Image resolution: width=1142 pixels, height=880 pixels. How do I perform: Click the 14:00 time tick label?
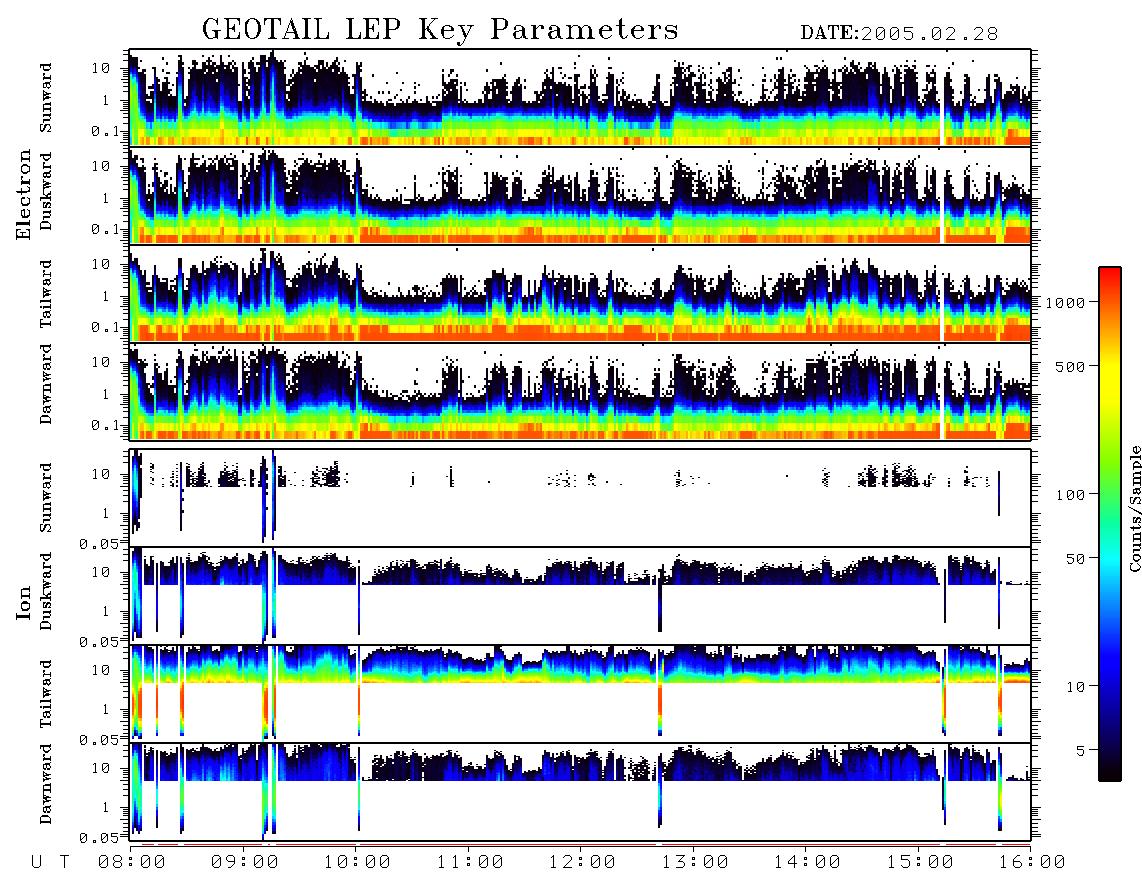[807, 862]
